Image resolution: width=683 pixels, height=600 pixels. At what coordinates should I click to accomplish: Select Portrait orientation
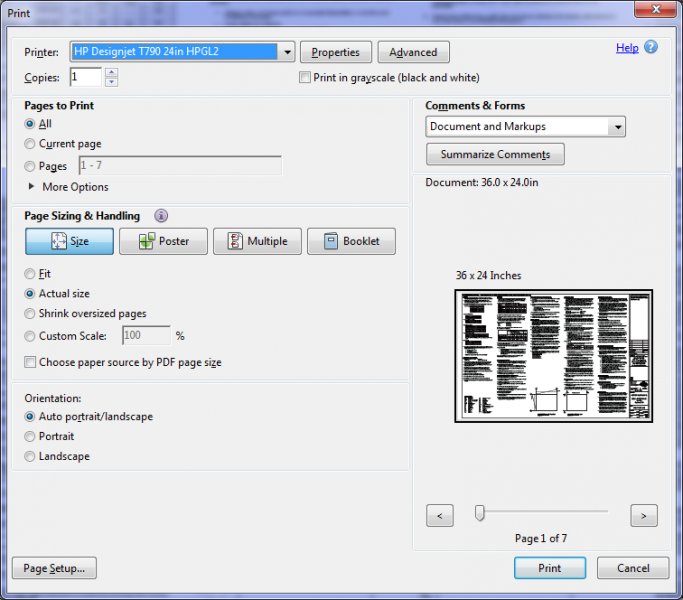[30, 436]
